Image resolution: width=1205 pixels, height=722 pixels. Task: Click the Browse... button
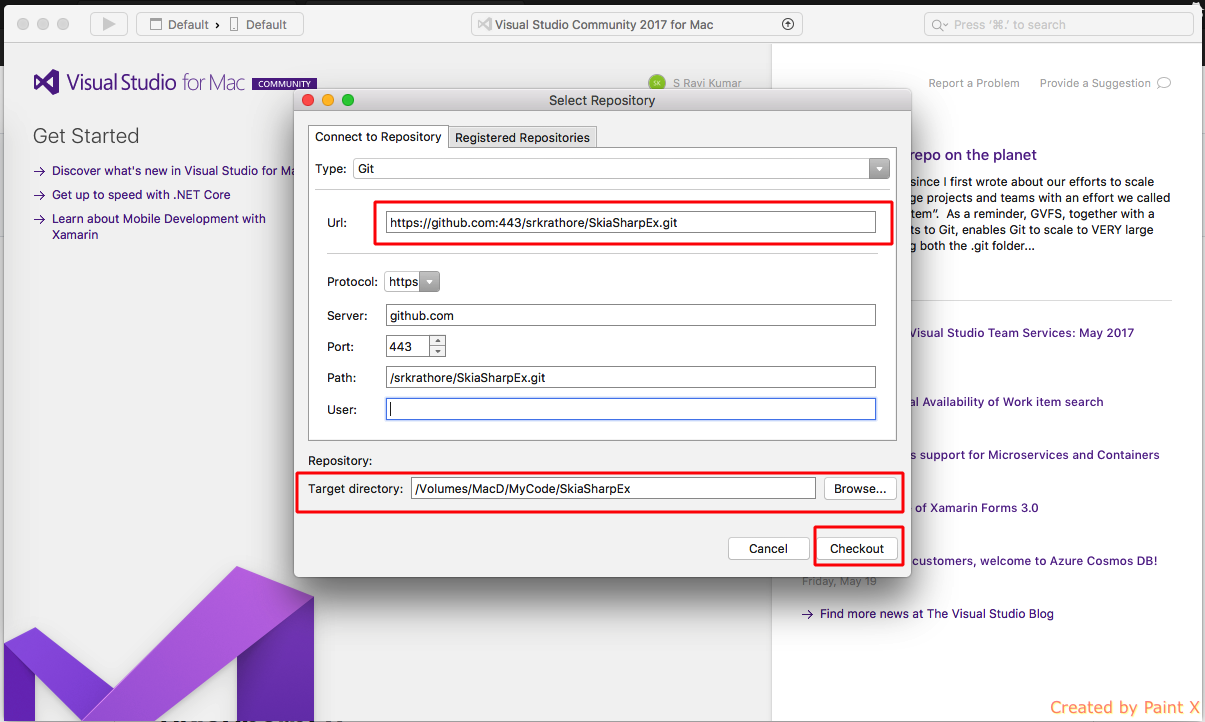[860, 489]
